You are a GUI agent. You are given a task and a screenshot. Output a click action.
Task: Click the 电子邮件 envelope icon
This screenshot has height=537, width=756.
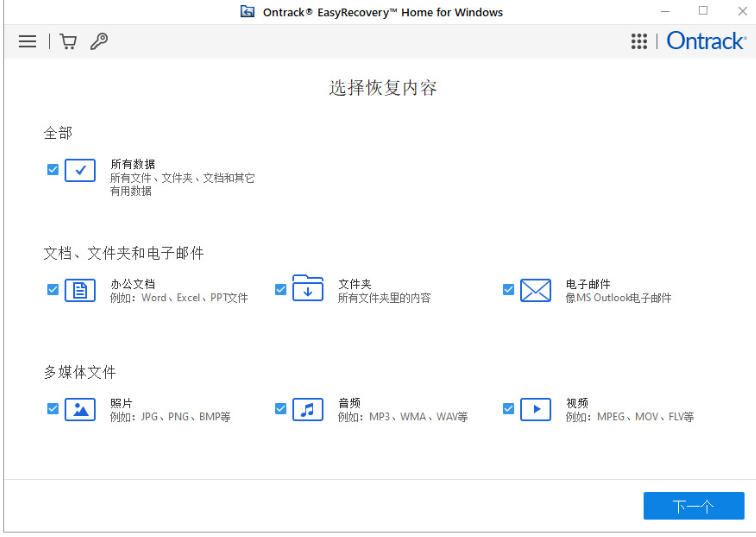pos(536,290)
